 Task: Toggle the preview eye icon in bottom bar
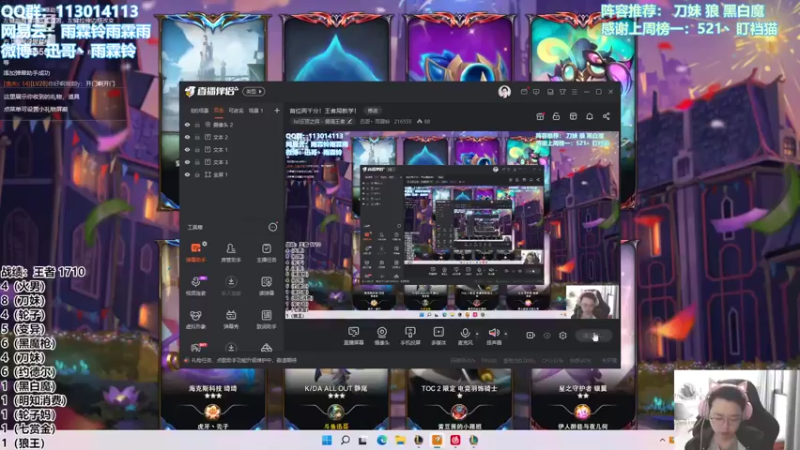tap(546, 335)
